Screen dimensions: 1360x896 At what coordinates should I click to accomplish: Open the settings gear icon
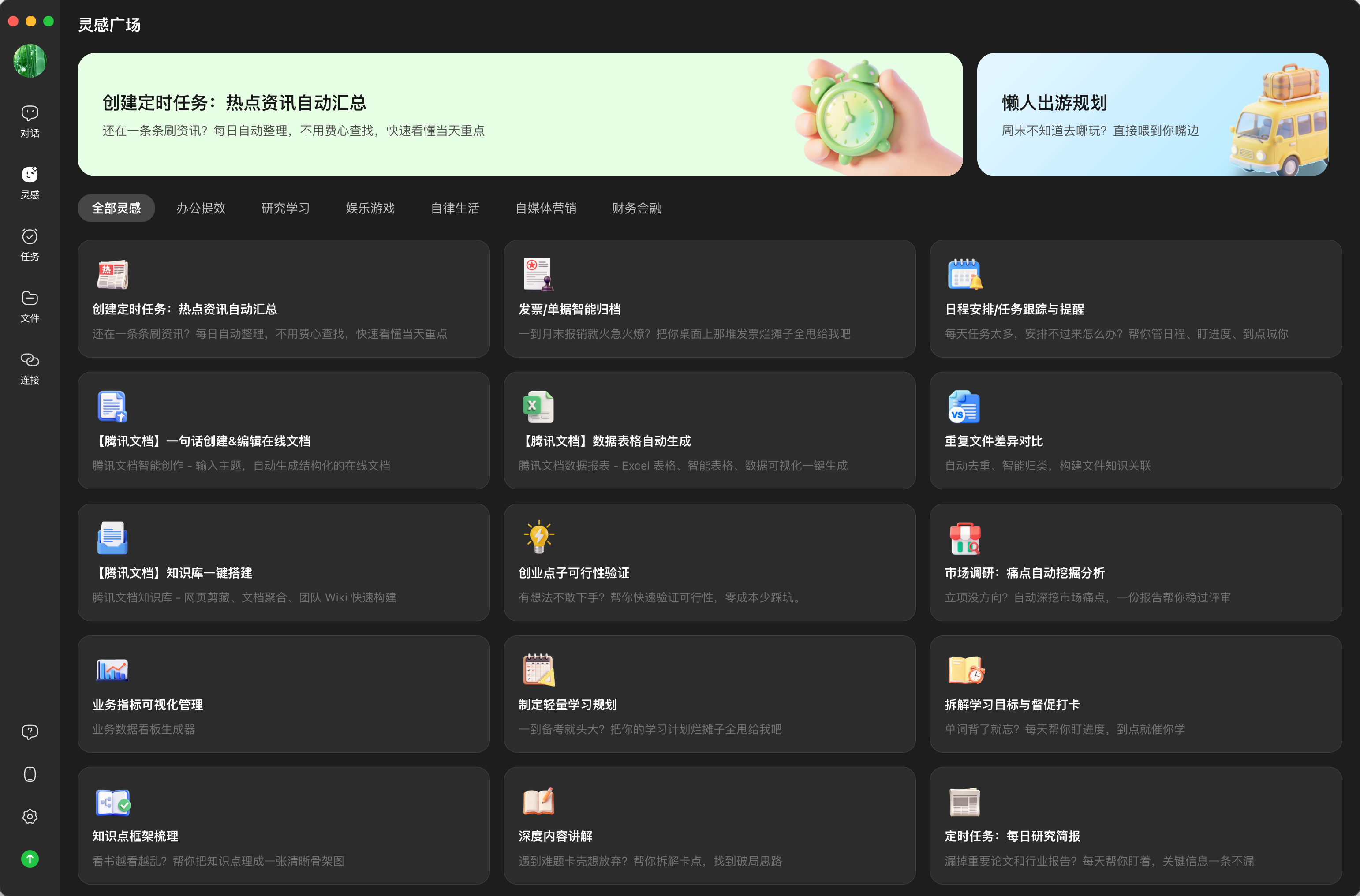30,817
